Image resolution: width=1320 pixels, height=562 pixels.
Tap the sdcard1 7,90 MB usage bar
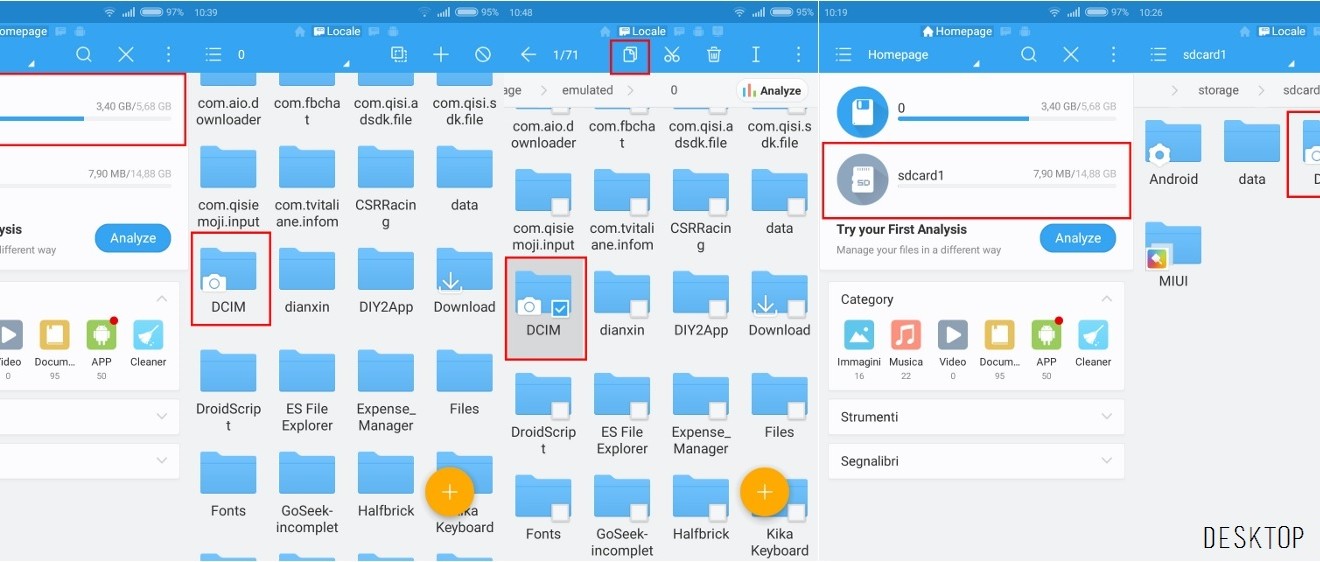point(1007,186)
